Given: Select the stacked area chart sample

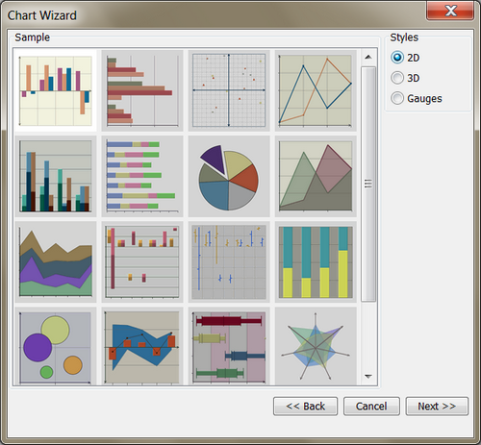Looking at the screenshot, I should pyautogui.click(x=56, y=262).
